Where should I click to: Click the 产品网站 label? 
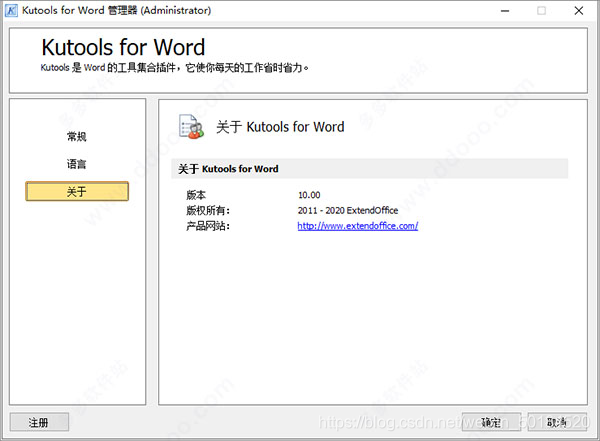pyautogui.click(x=208, y=226)
